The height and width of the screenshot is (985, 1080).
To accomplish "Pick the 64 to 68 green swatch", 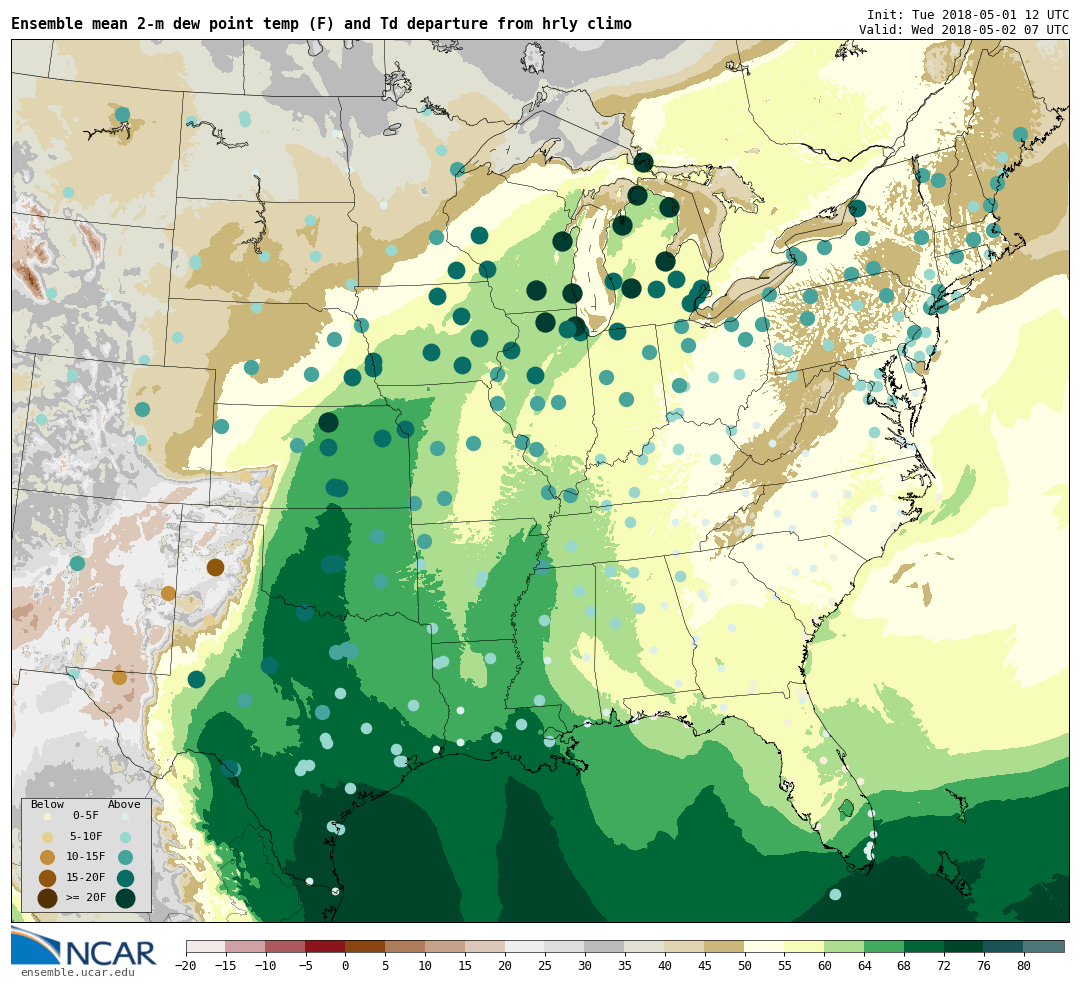I will coord(885,947).
